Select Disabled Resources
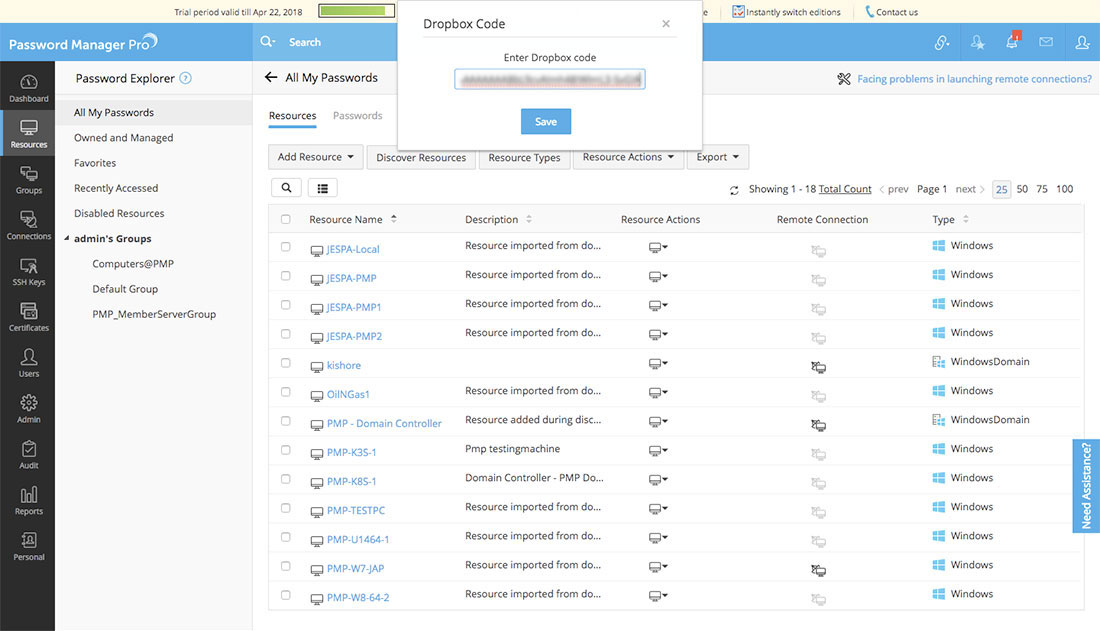This screenshot has height=631, width=1100. (x=119, y=213)
